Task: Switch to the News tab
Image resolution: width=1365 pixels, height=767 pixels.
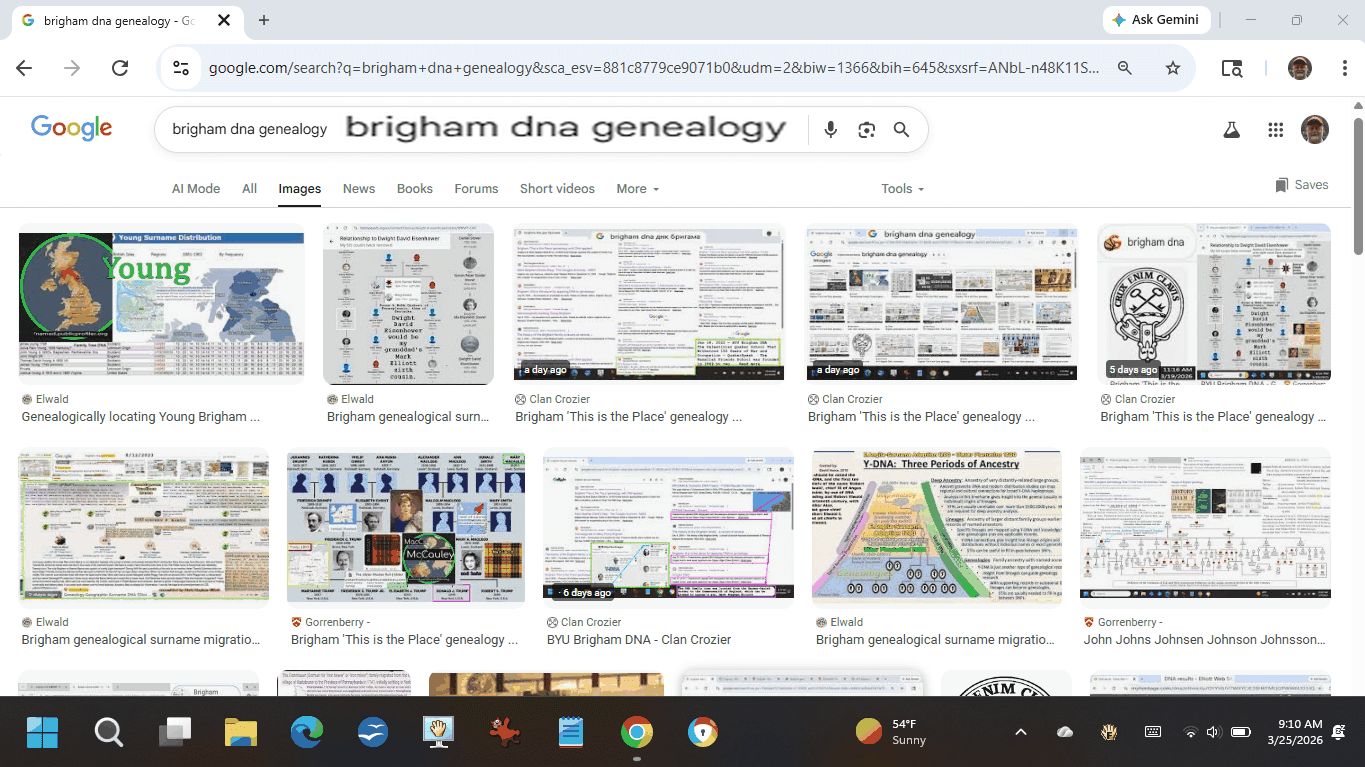Action: [x=359, y=189]
